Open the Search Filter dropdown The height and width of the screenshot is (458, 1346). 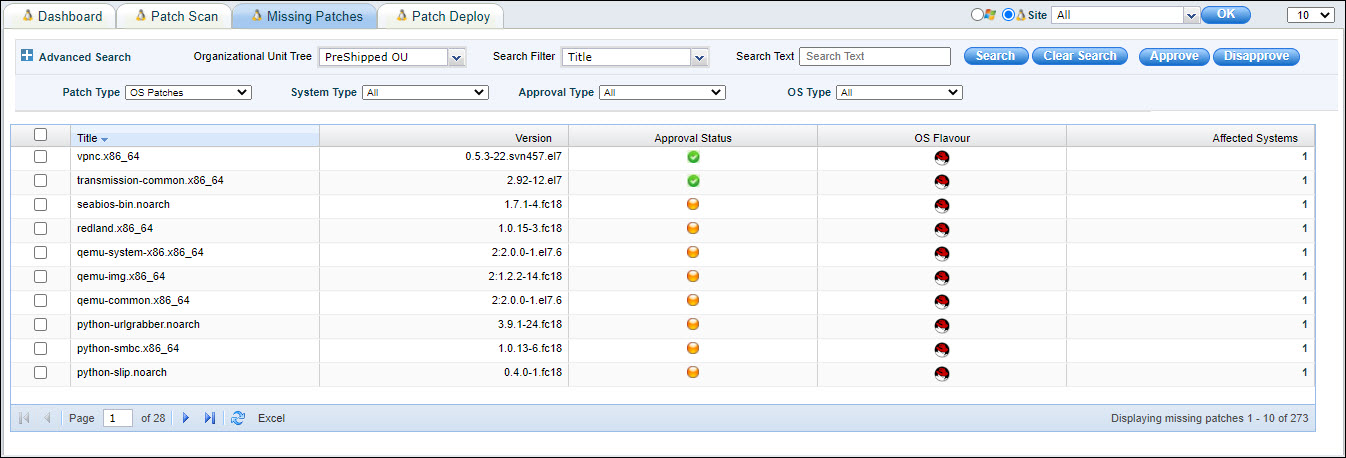[x=700, y=58]
